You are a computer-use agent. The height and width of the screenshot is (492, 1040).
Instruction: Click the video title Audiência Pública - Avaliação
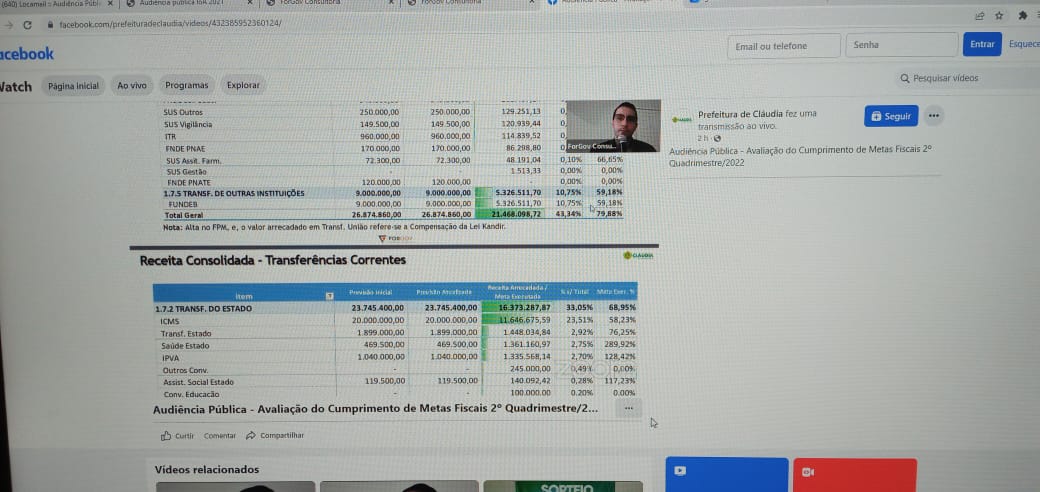coord(375,408)
